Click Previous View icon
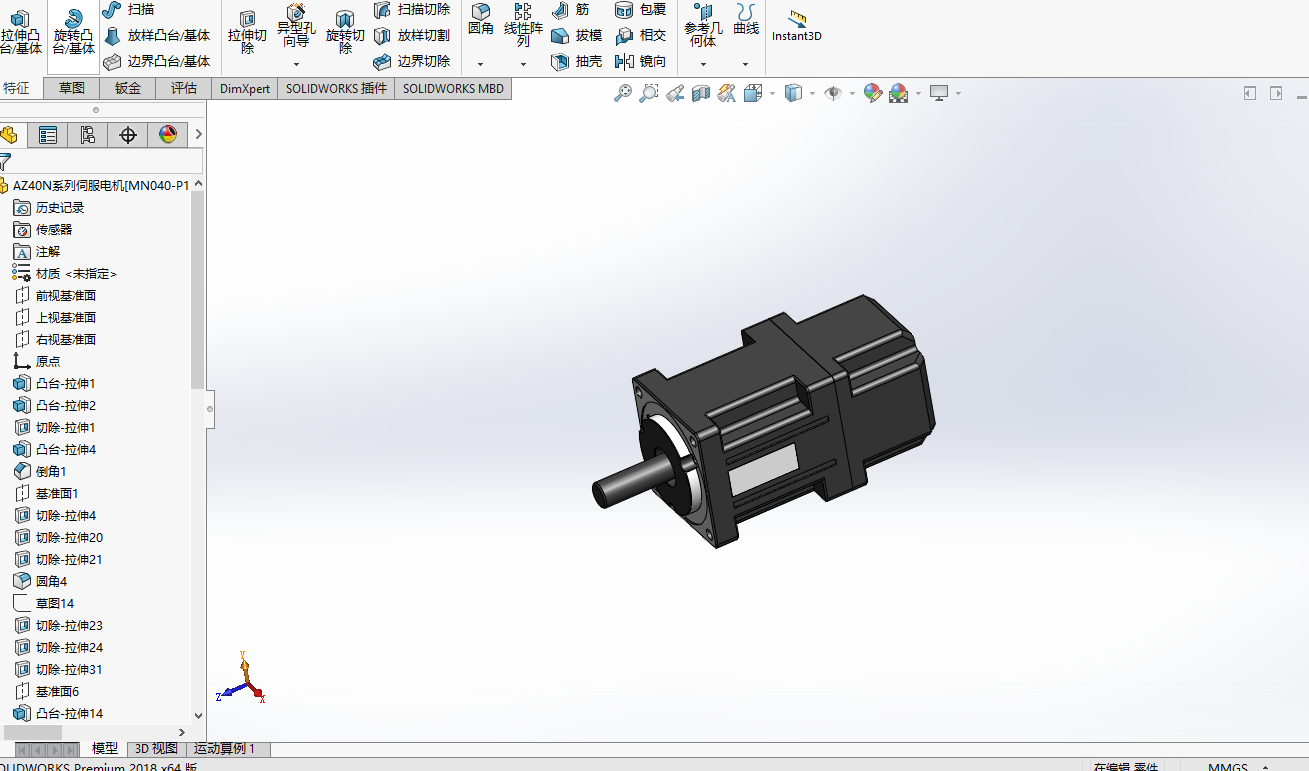 pyautogui.click(x=675, y=93)
